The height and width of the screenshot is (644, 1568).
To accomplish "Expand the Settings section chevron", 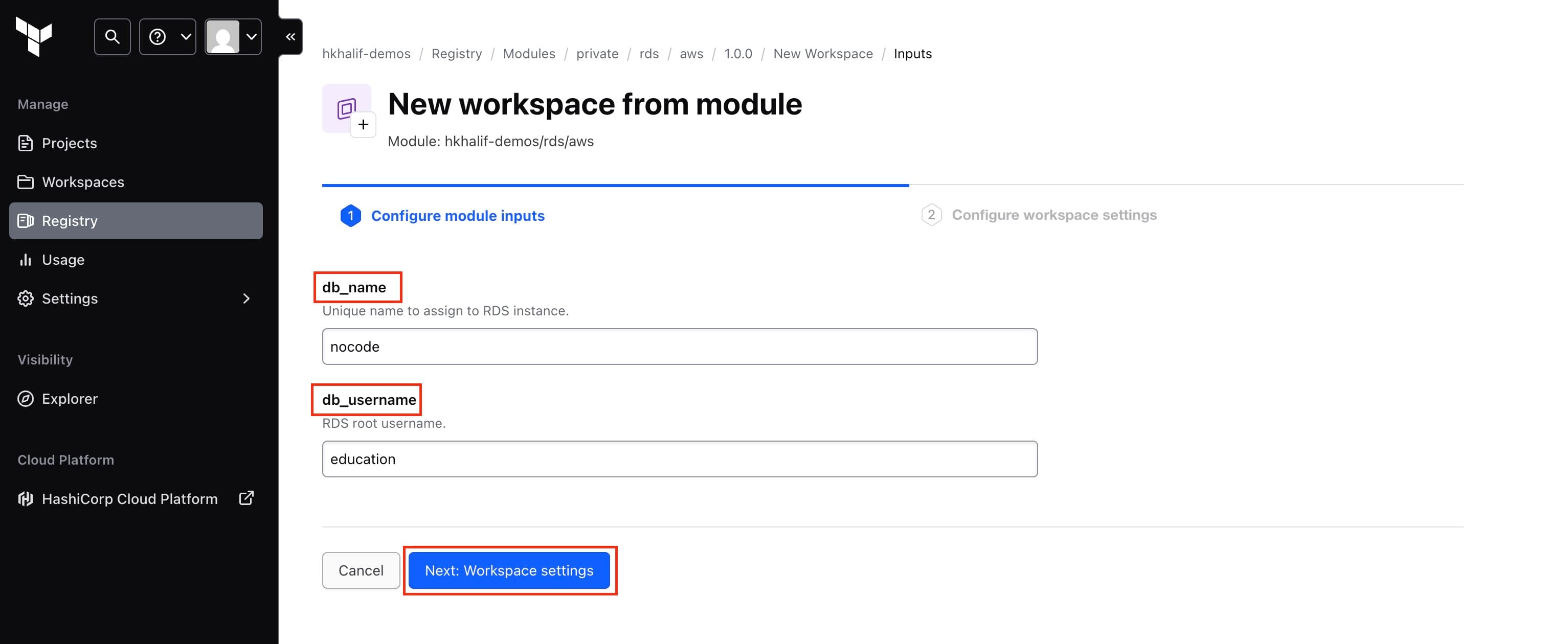I will click(246, 298).
